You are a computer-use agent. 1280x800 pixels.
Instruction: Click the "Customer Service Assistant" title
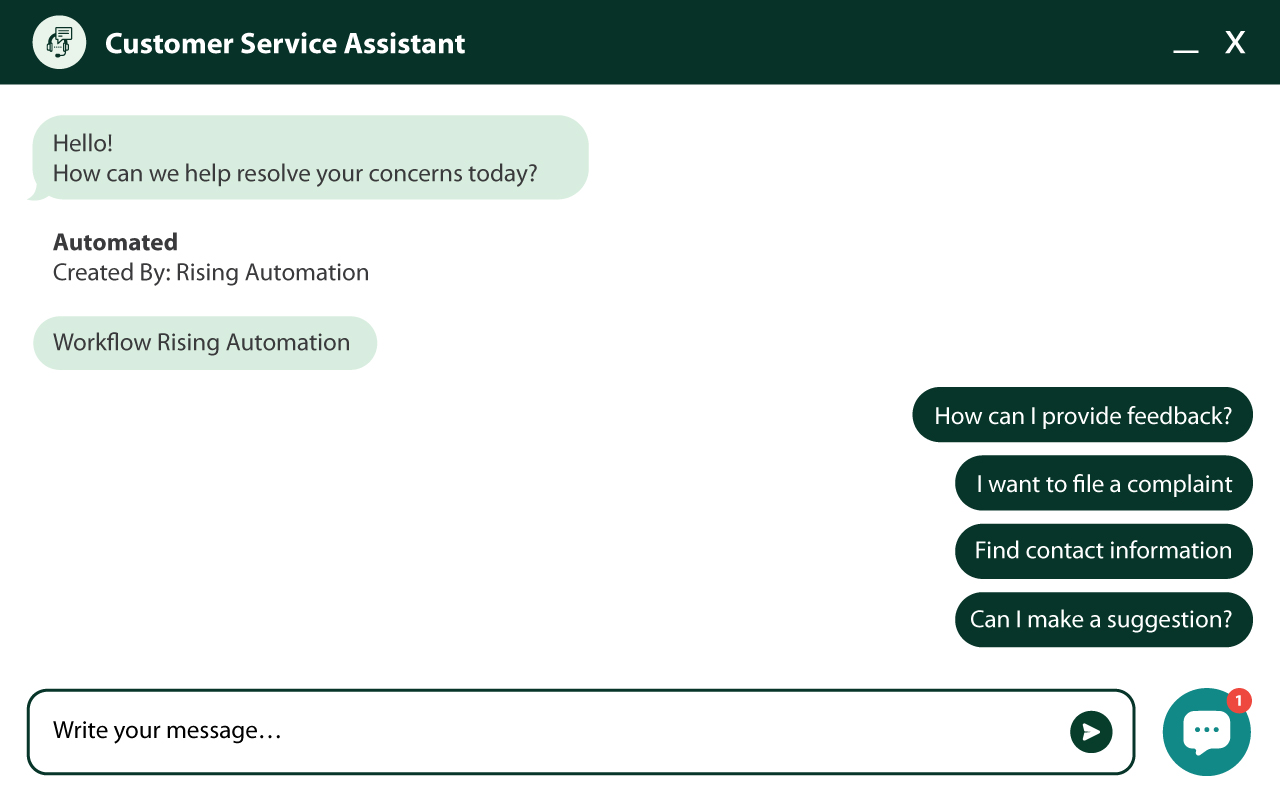pyautogui.click(x=285, y=44)
